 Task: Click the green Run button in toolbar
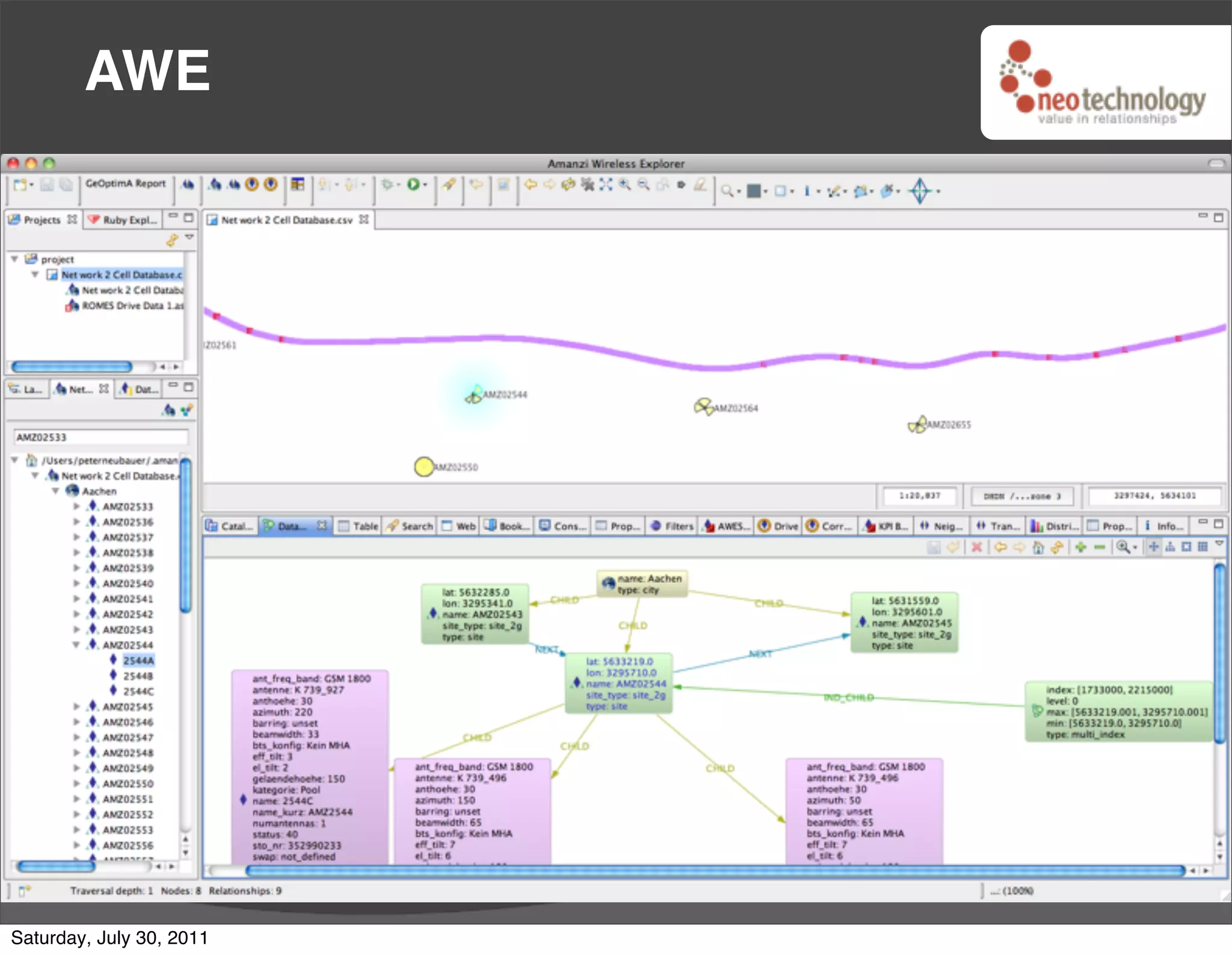pos(413,185)
